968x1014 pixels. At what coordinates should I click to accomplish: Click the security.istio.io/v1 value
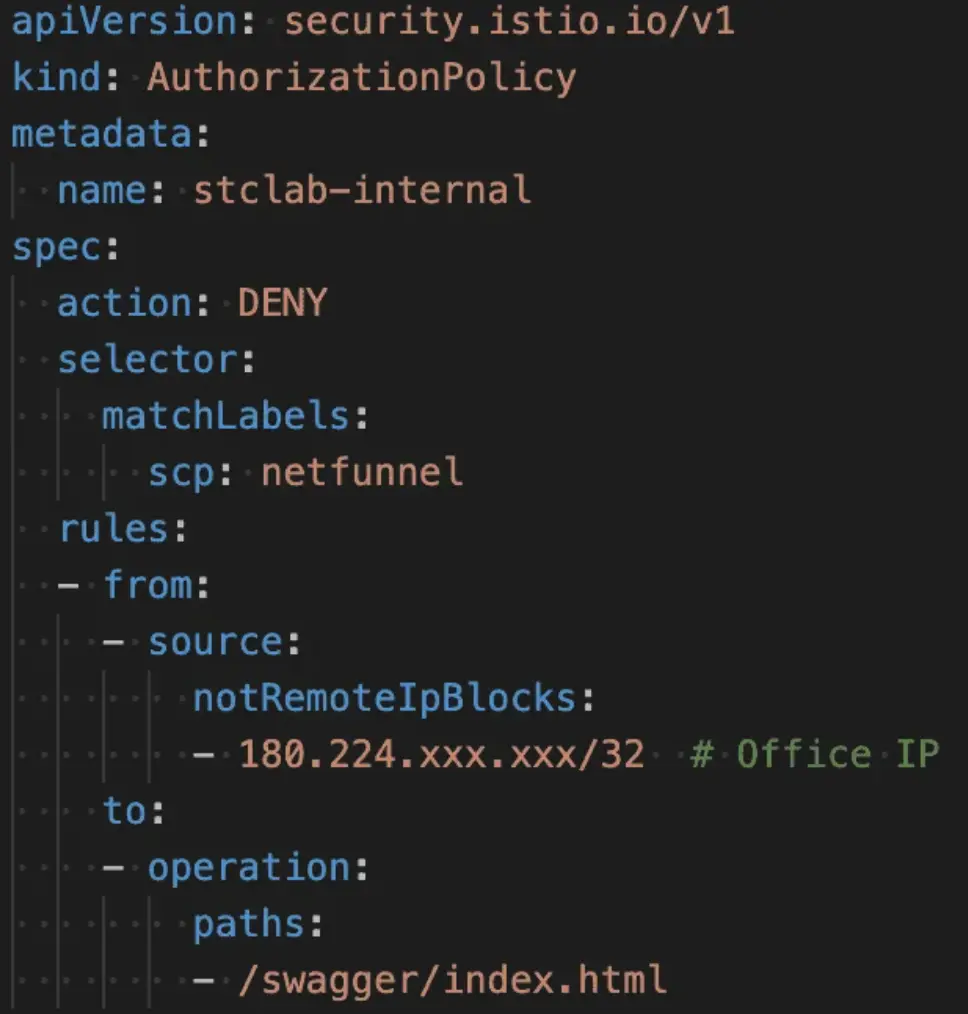(509, 21)
